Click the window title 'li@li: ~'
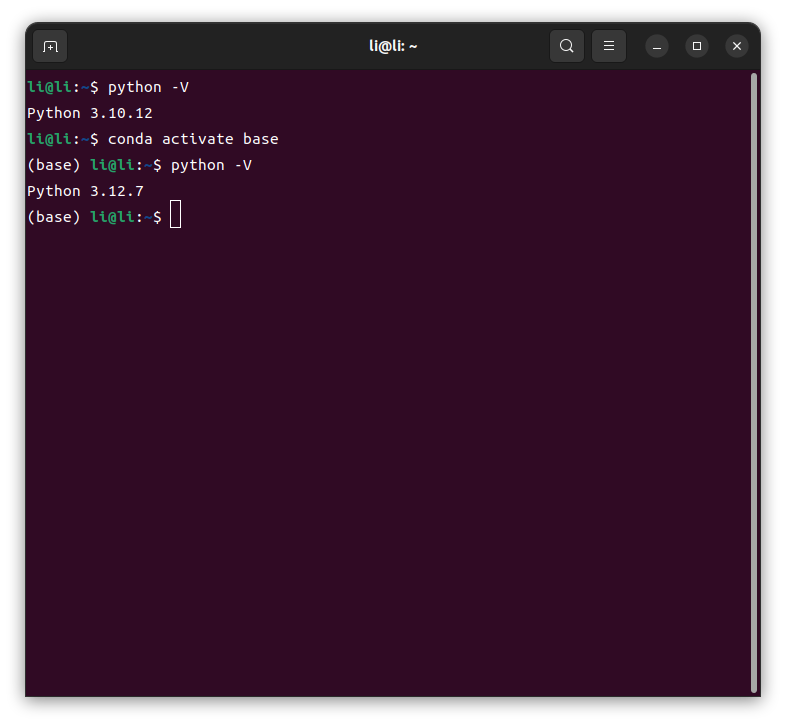 coord(393,46)
